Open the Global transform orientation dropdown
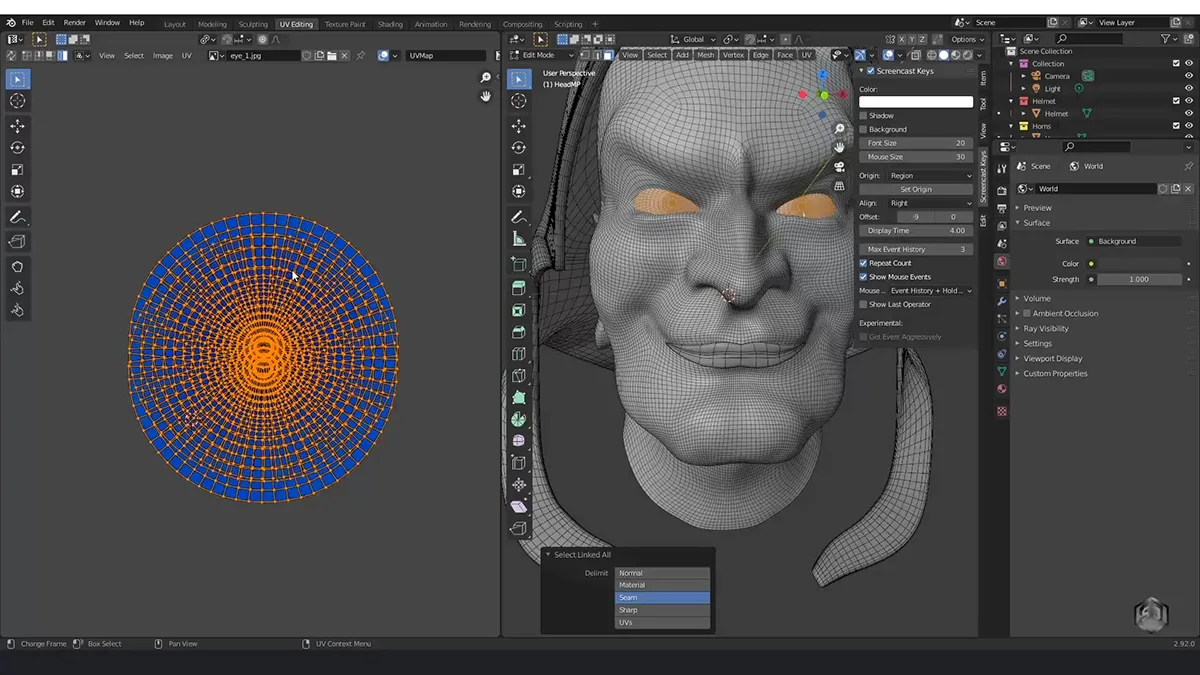Image resolution: width=1200 pixels, height=675 pixels. tap(694, 38)
